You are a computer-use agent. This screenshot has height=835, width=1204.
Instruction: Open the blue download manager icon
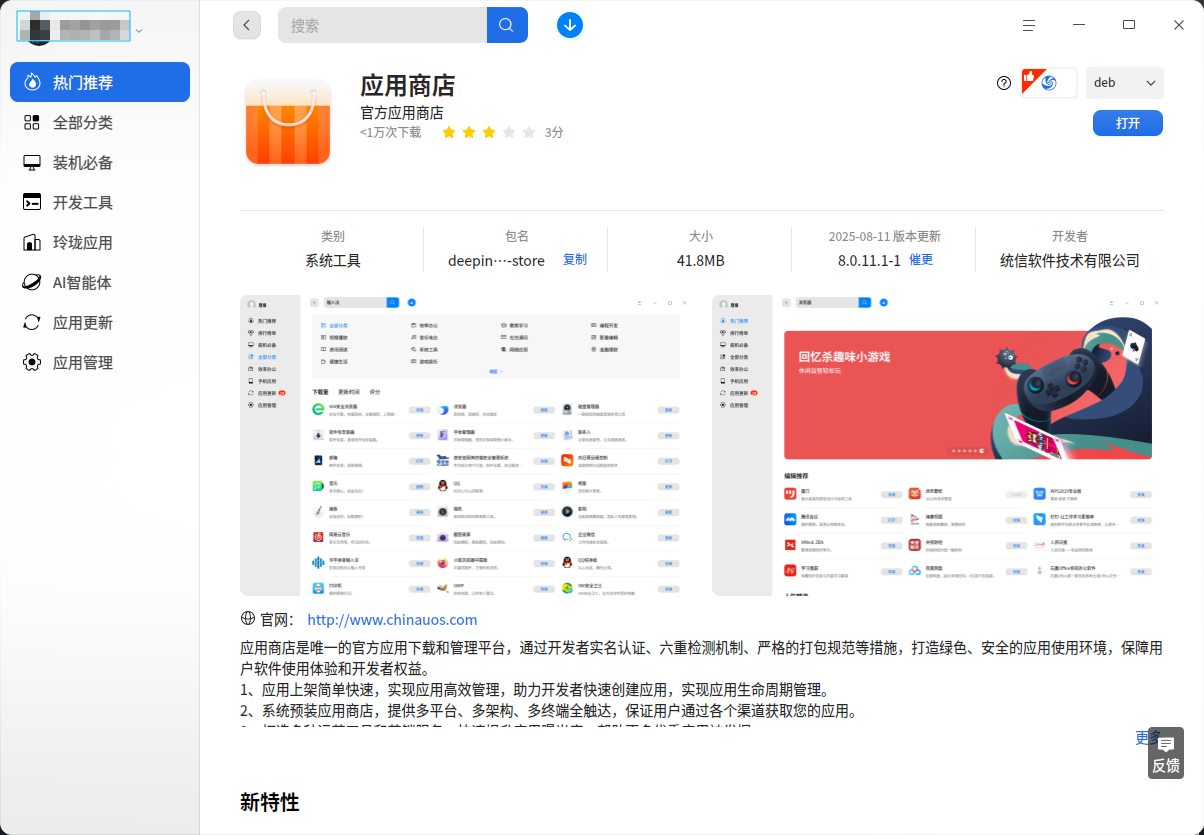(x=570, y=25)
